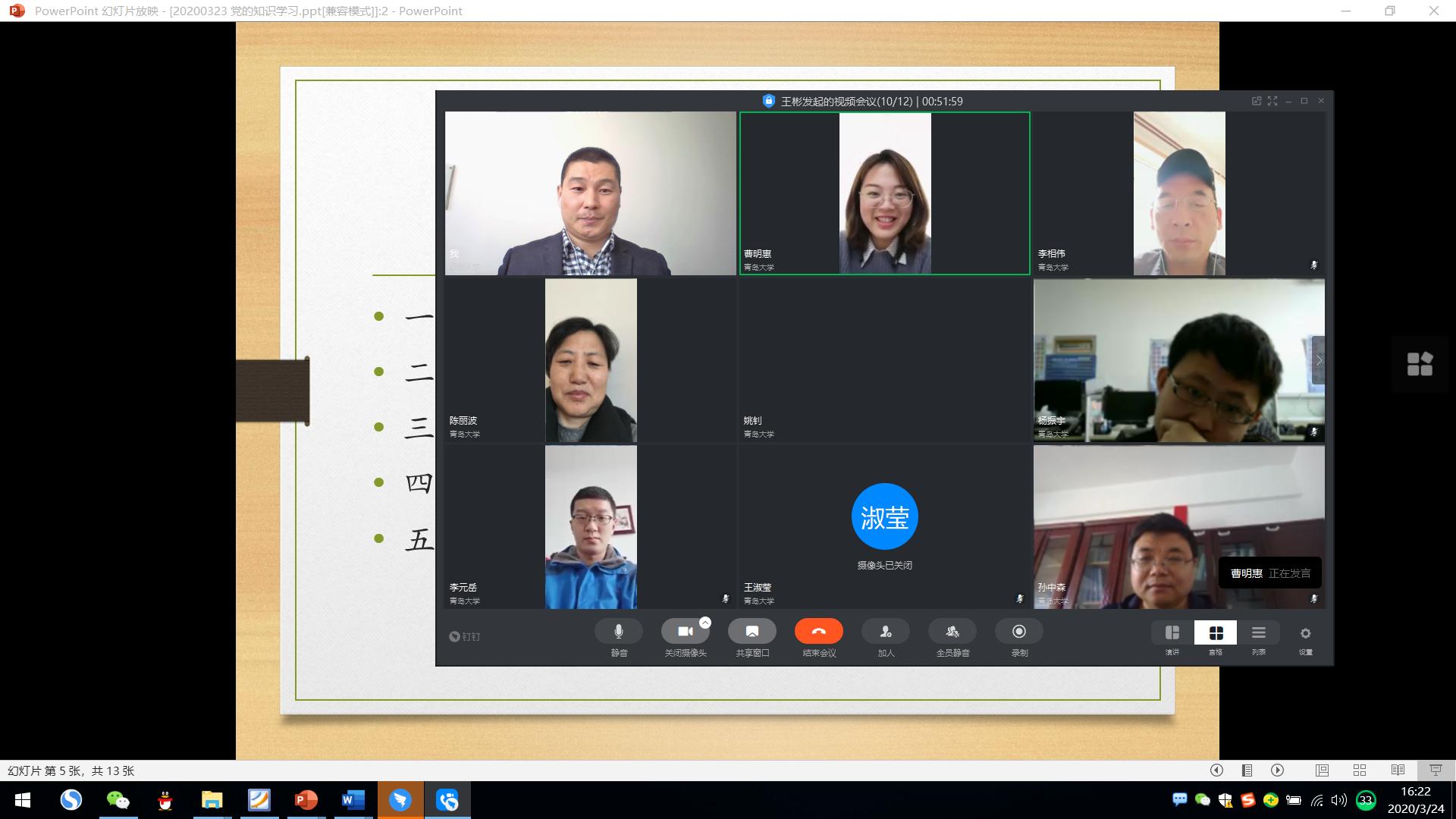Expand camera options arrow above camera button

click(705, 623)
